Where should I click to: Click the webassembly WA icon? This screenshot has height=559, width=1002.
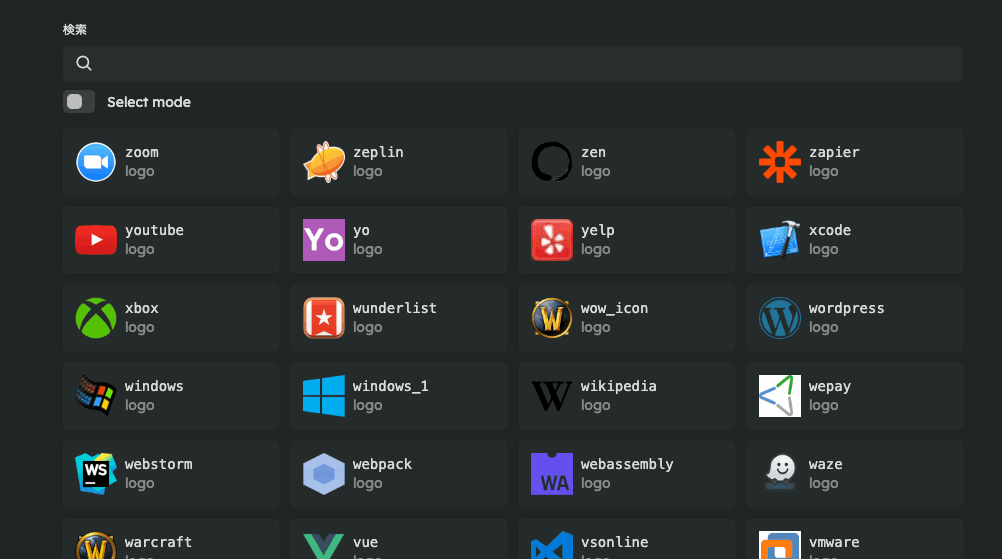551,474
